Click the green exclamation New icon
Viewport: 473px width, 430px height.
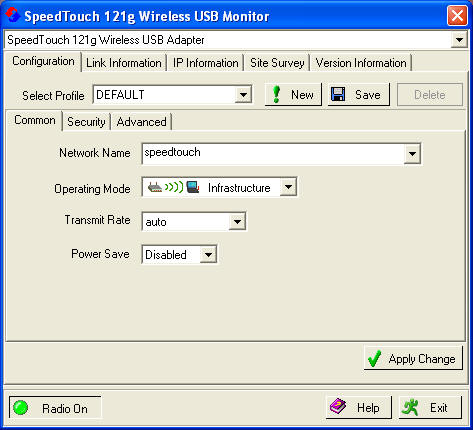(x=276, y=95)
